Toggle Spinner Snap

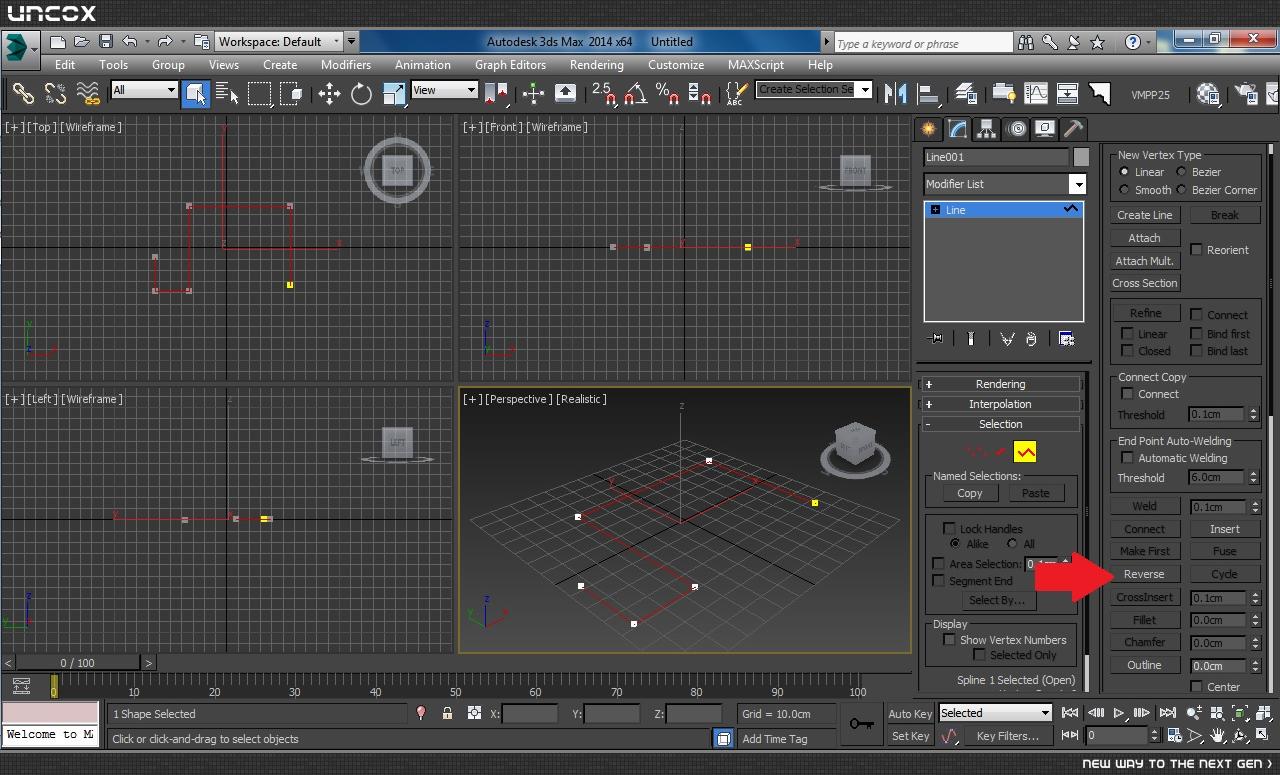pyautogui.click(x=700, y=94)
